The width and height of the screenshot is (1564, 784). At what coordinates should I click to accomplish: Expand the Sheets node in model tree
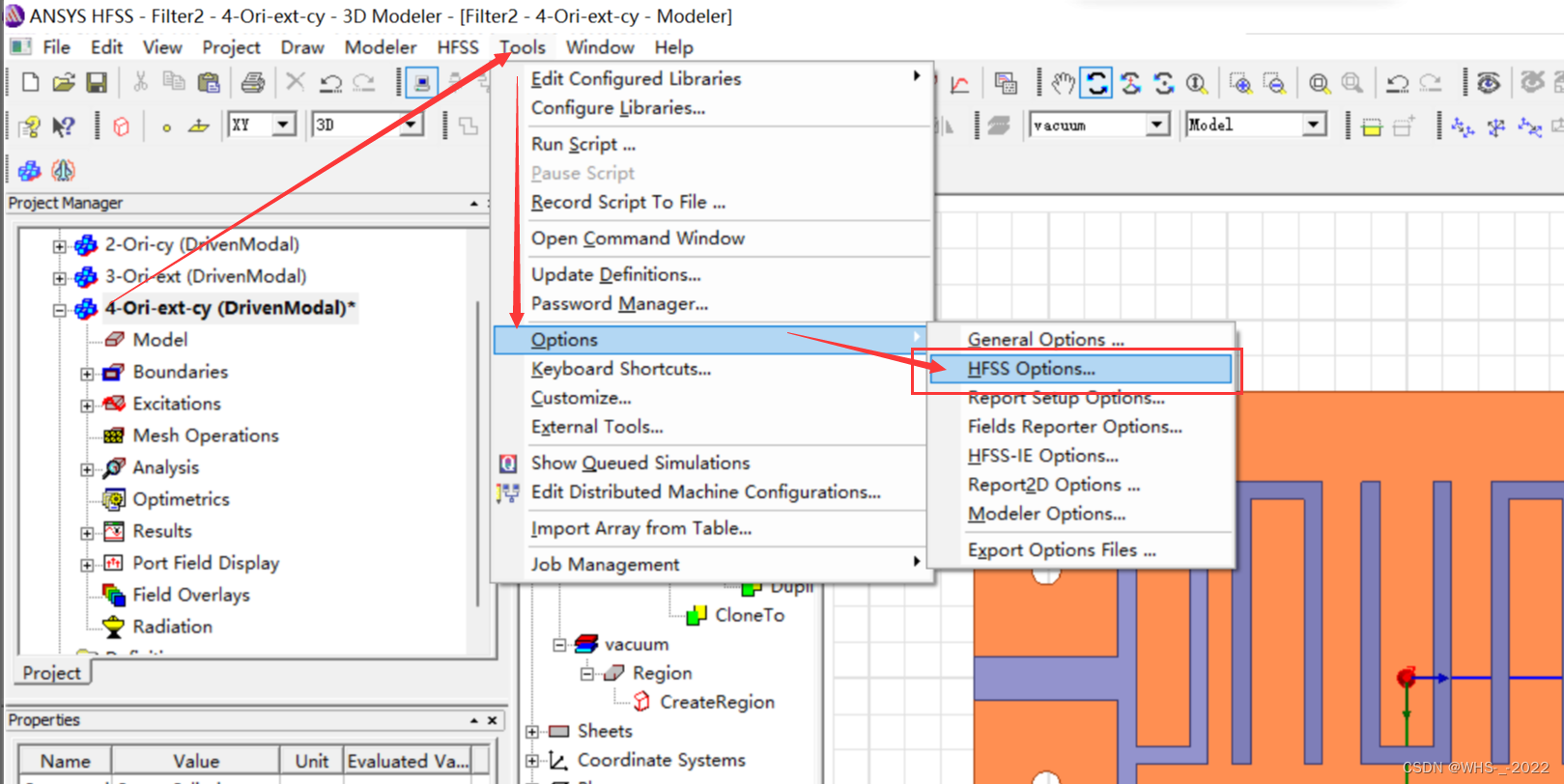coord(532,732)
